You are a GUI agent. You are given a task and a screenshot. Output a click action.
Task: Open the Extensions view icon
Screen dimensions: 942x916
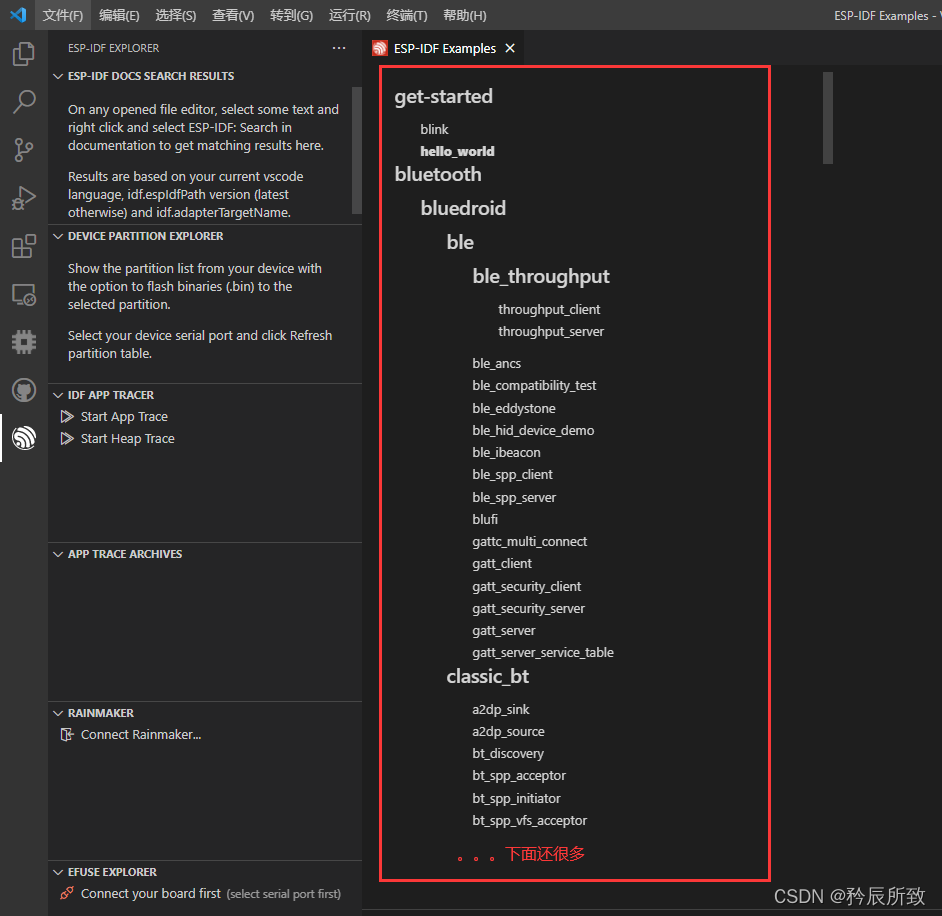pos(24,246)
